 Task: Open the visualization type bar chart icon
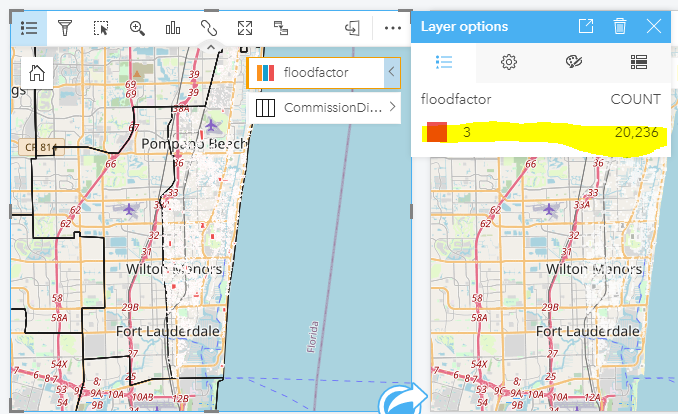[x=173, y=29]
